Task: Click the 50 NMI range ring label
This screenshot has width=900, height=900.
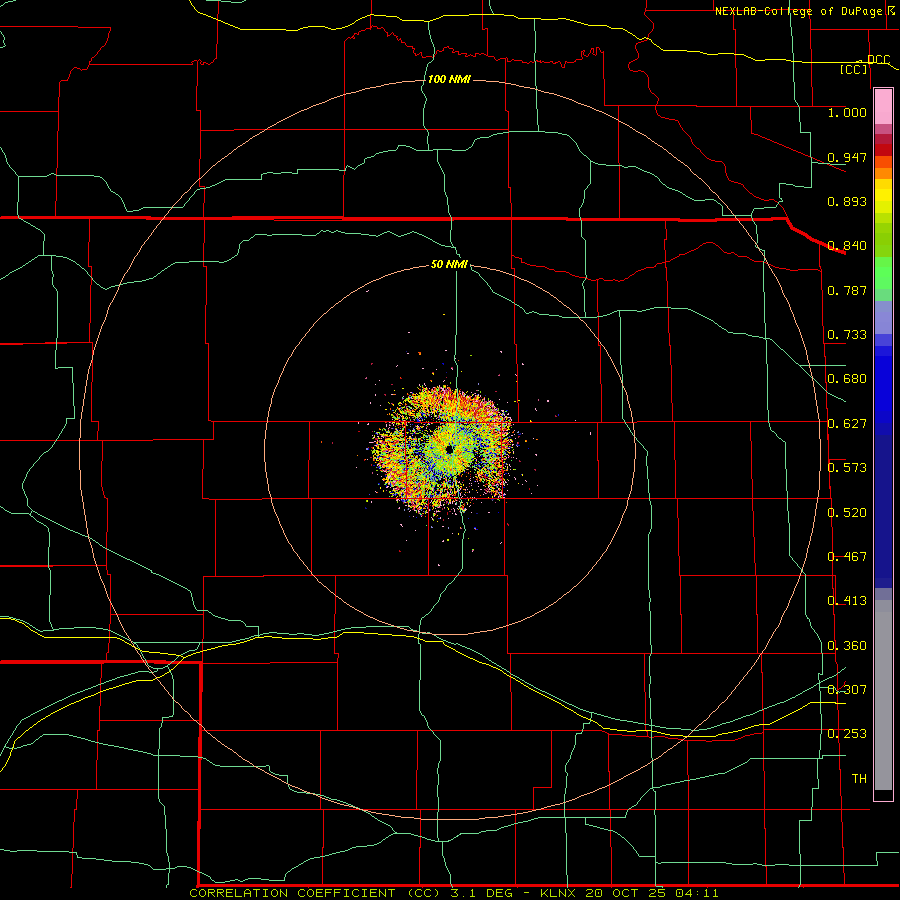Action: (449, 264)
